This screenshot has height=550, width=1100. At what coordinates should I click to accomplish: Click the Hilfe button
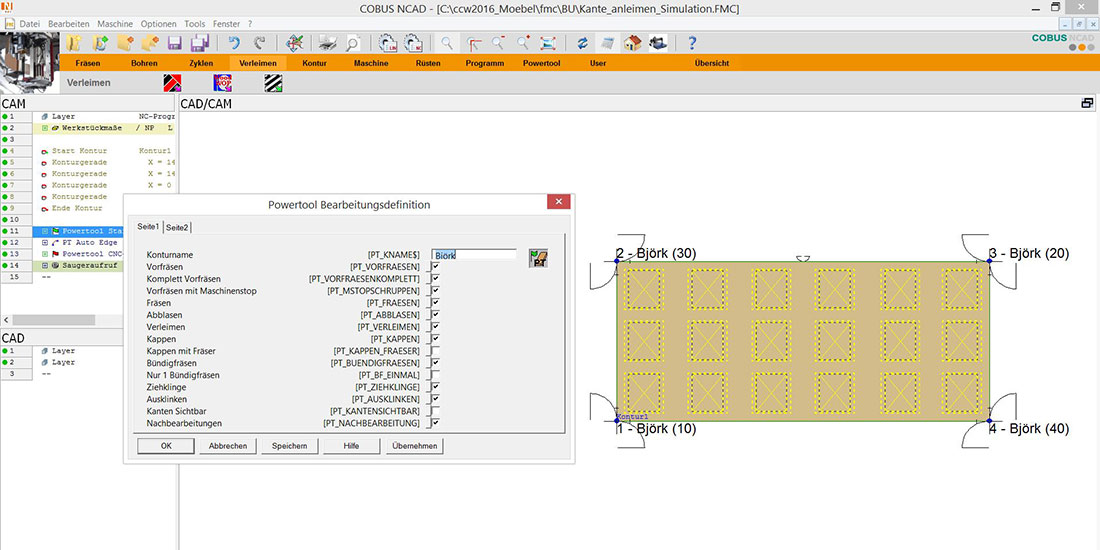click(351, 445)
